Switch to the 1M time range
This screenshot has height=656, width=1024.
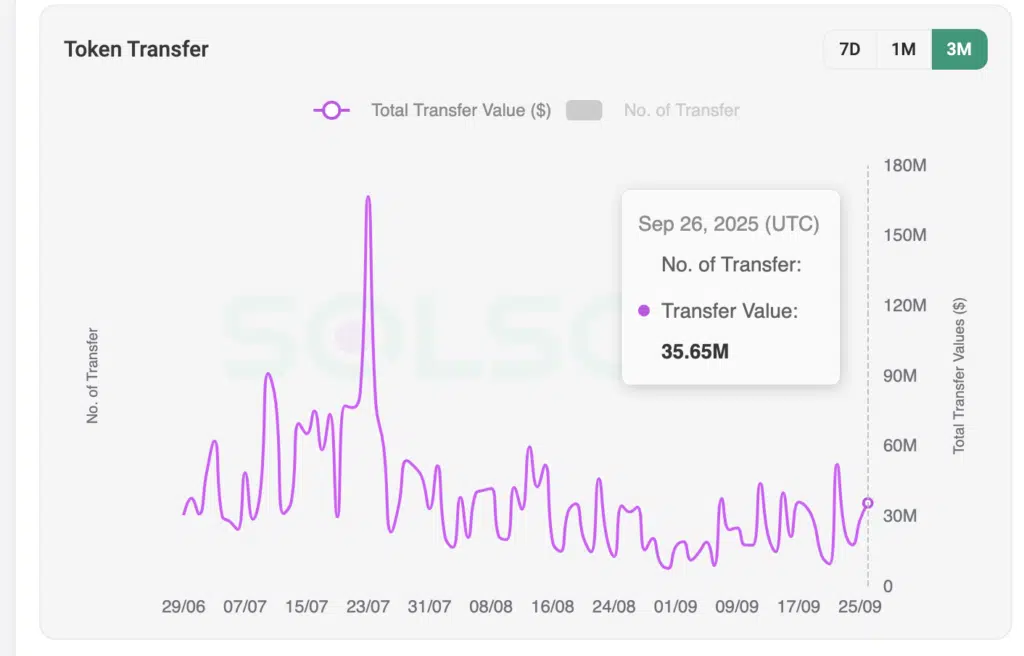pyautogui.click(x=902, y=48)
